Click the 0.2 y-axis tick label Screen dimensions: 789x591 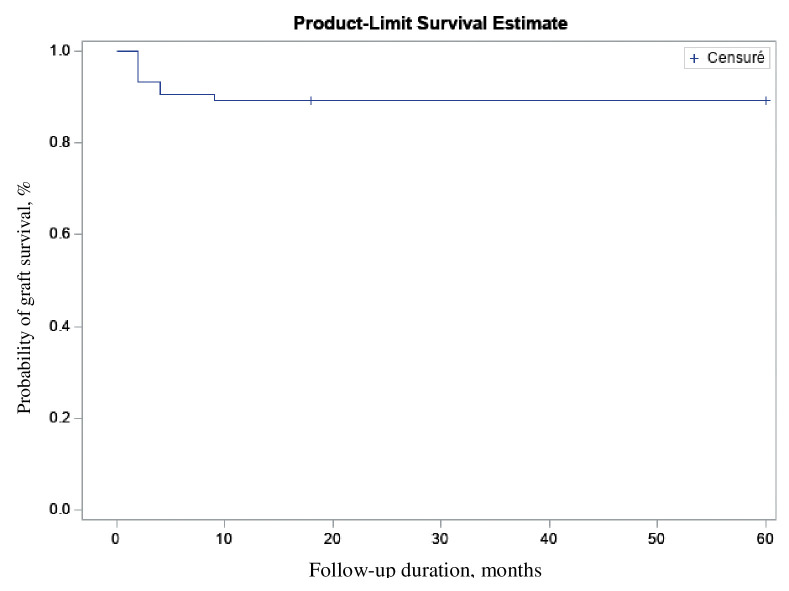(59, 419)
